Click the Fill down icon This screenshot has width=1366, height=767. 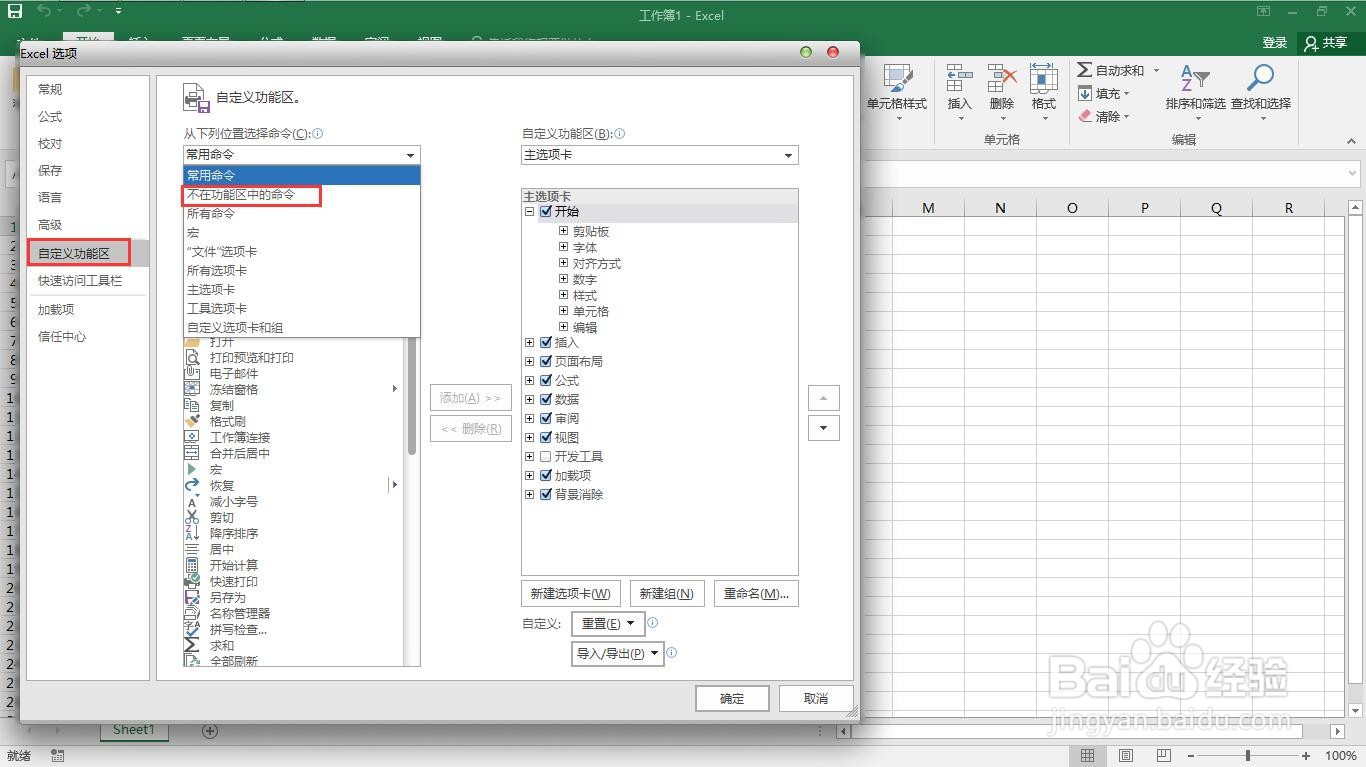(1085, 93)
